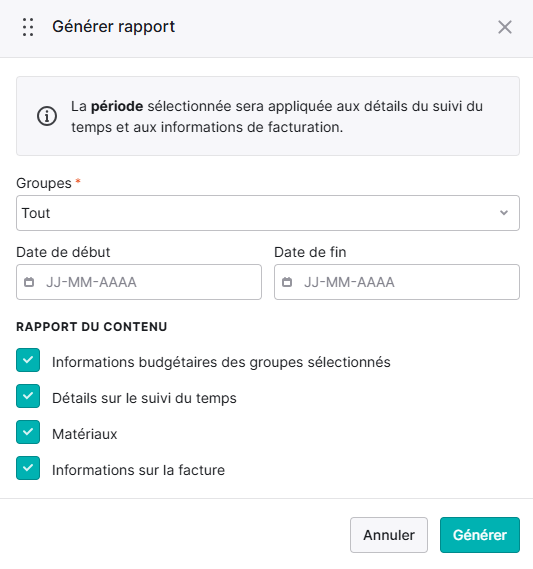The height and width of the screenshot is (569, 533).
Task: Click the bold période word in info banner
Action: click(117, 107)
